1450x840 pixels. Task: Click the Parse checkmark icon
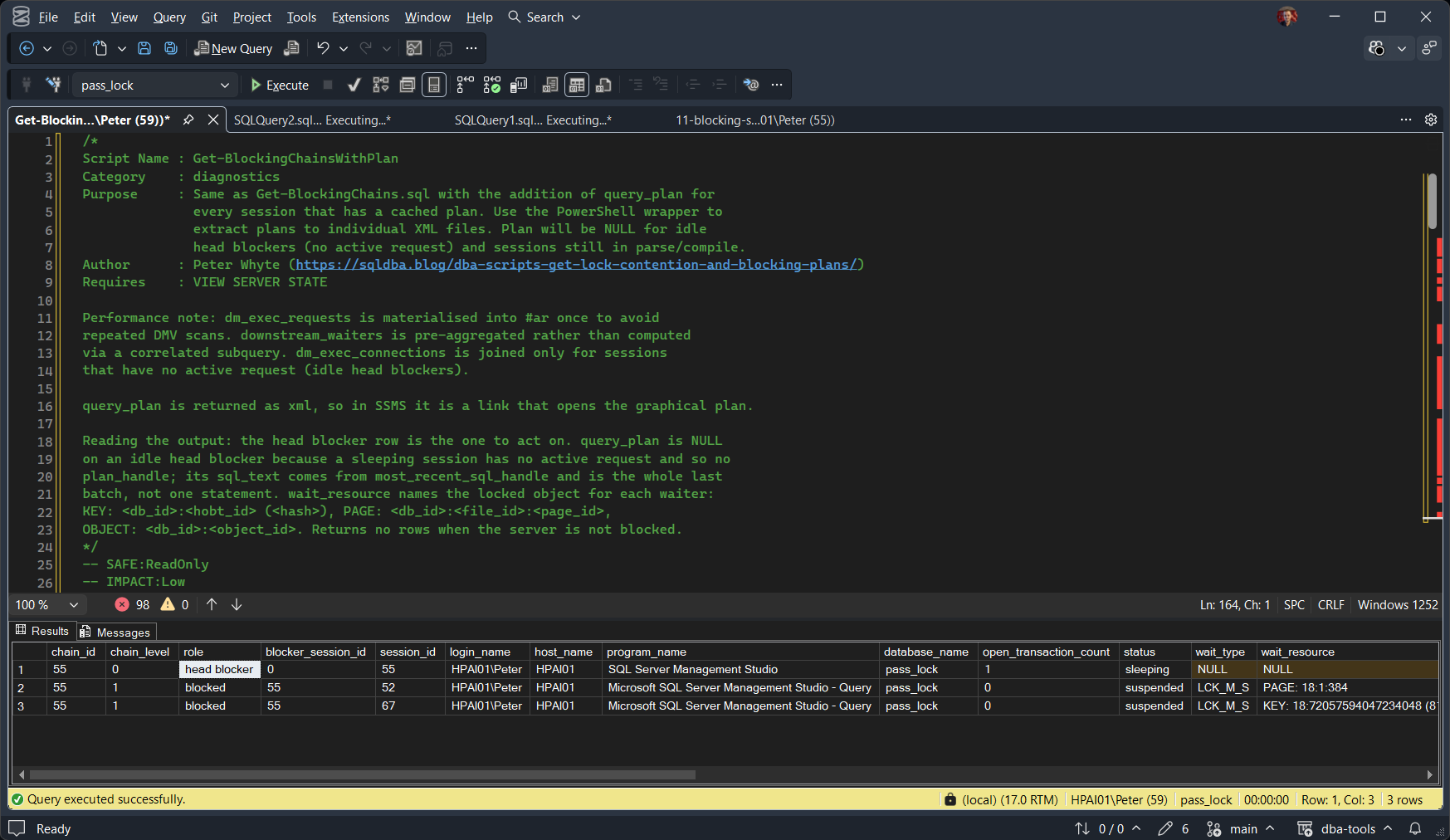pyautogui.click(x=354, y=85)
